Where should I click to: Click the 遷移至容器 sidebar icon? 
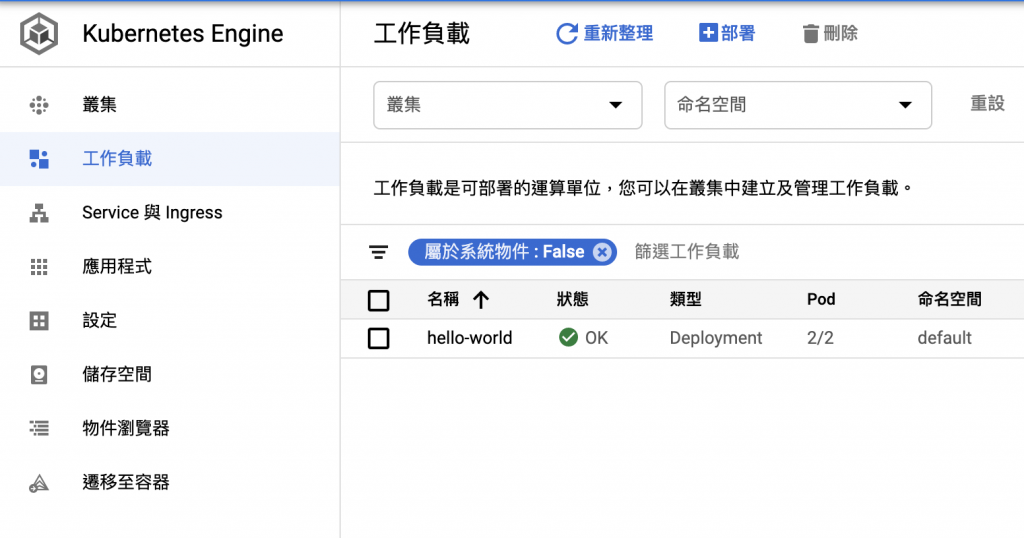[39, 483]
